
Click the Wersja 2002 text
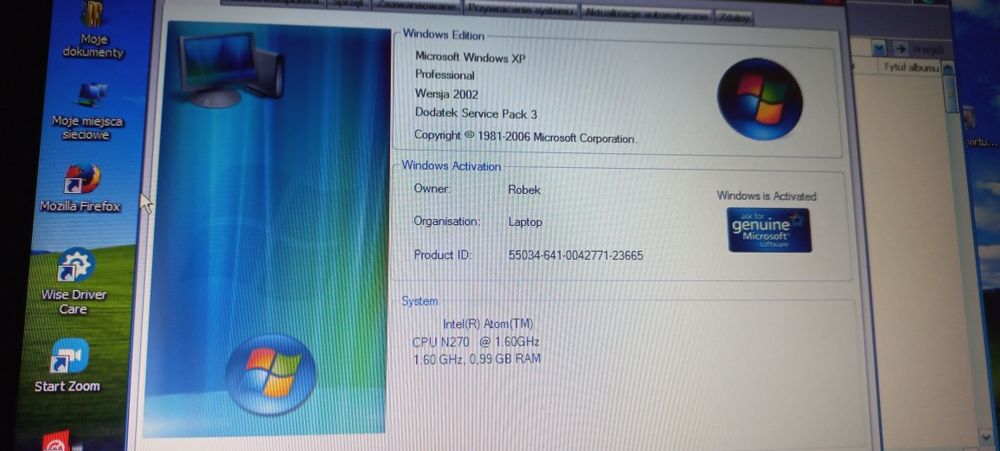click(446, 94)
